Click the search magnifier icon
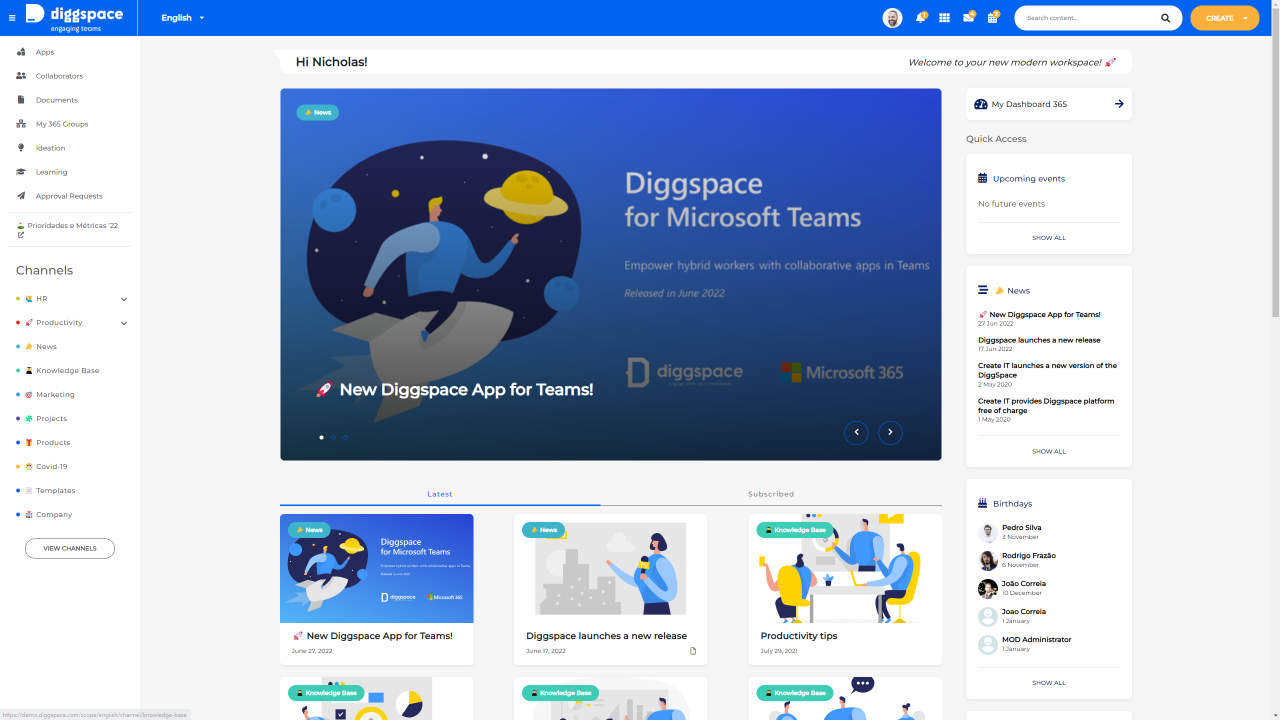 point(1165,18)
